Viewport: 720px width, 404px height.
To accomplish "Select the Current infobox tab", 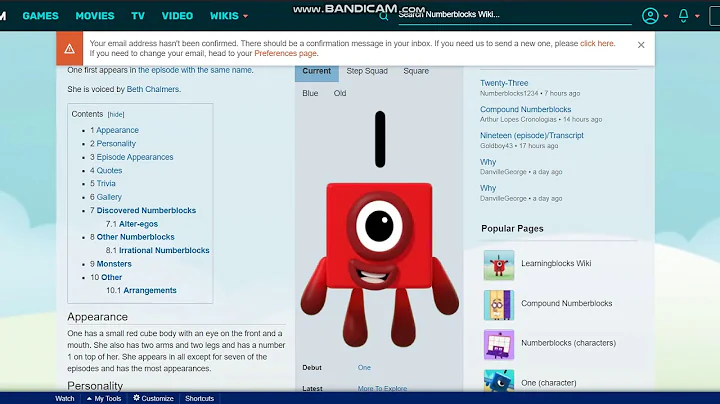I will (316, 71).
